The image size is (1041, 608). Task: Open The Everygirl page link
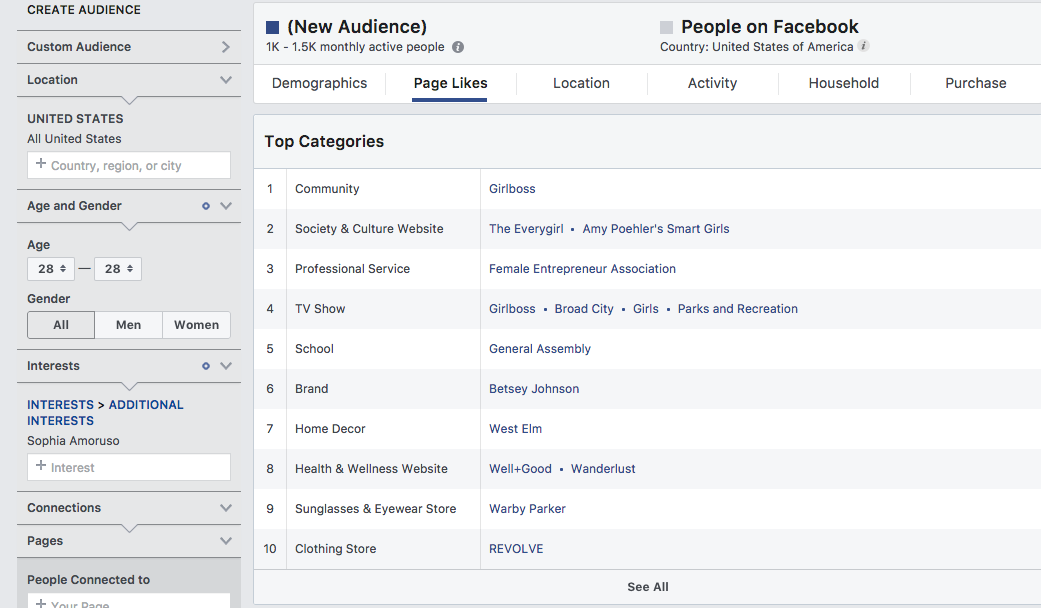[526, 229]
